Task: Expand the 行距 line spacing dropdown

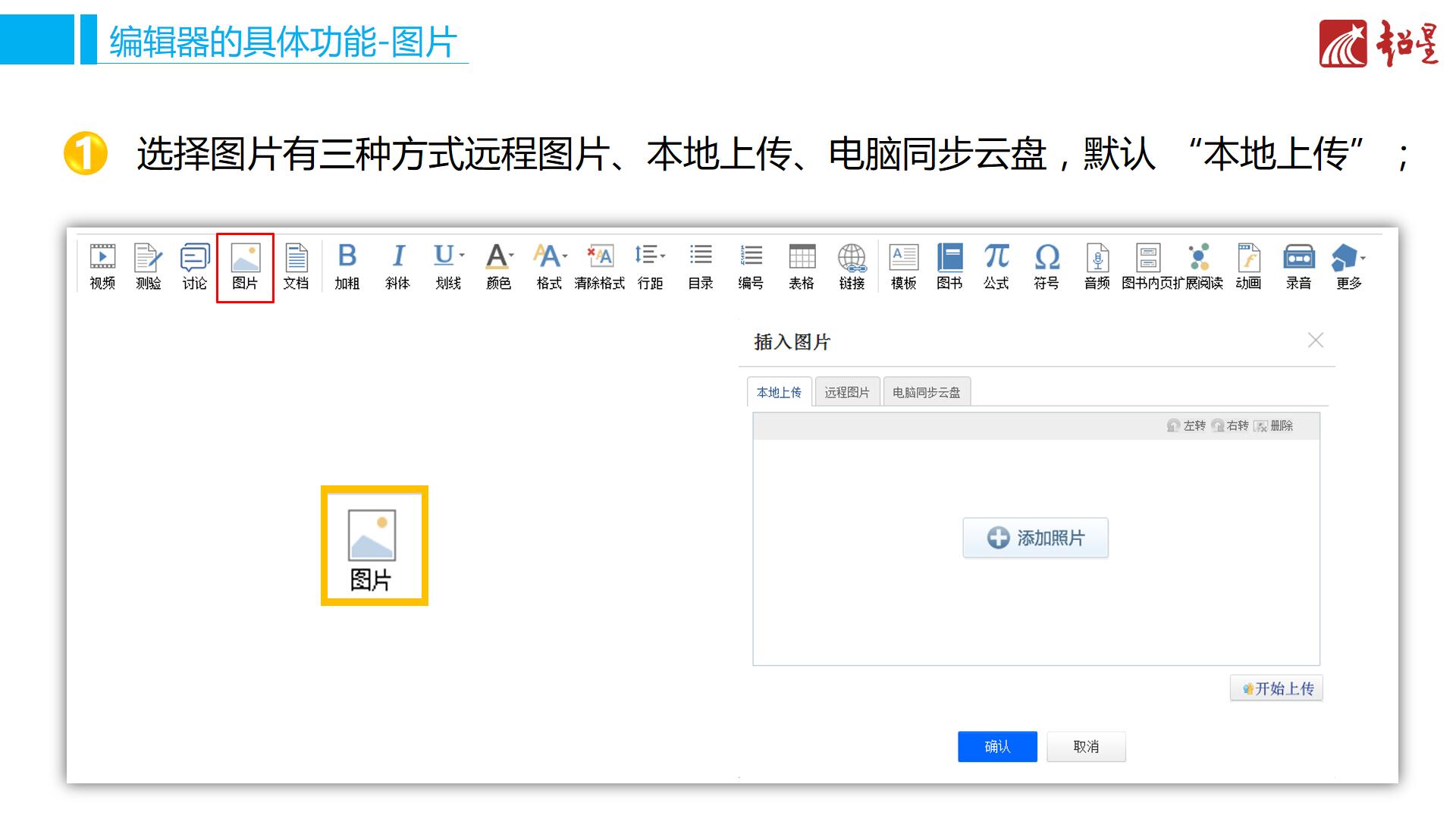Action: (x=663, y=256)
